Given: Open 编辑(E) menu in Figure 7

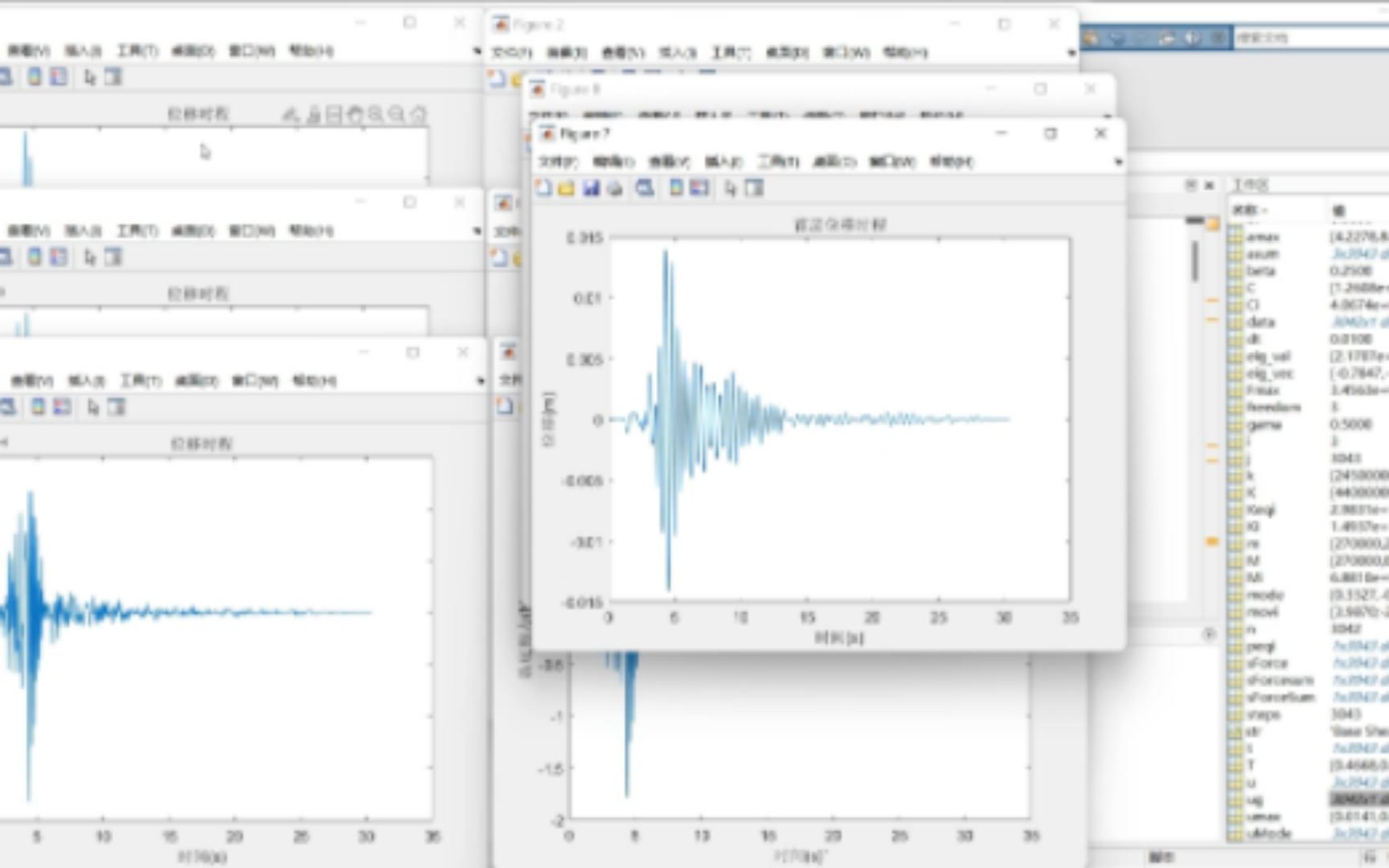Looking at the screenshot, I should point(613,162).
